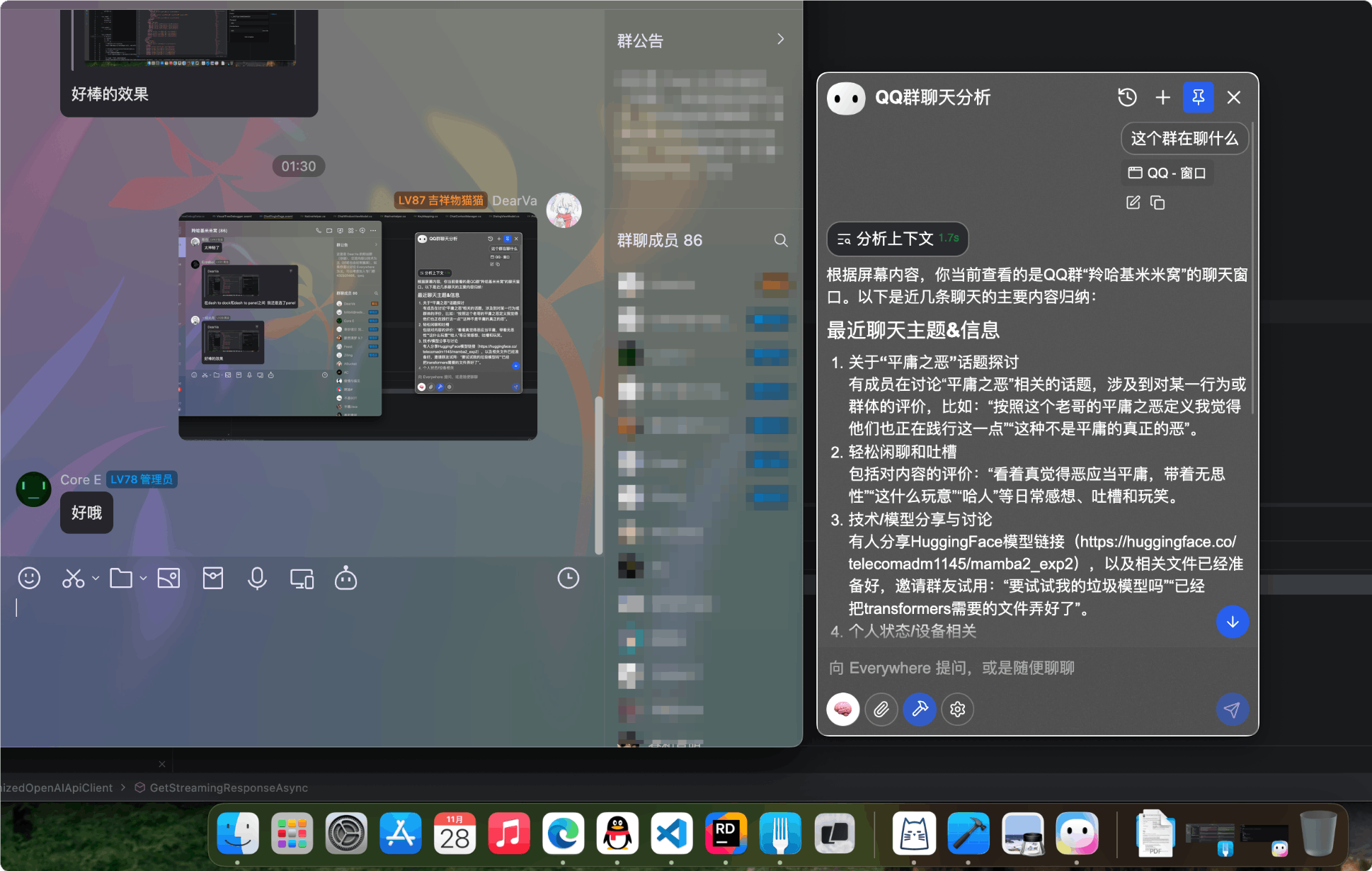Expand screenshot options dropdown arrow
The width and height of the screenshot is (1372, 871).
[96, 579]
